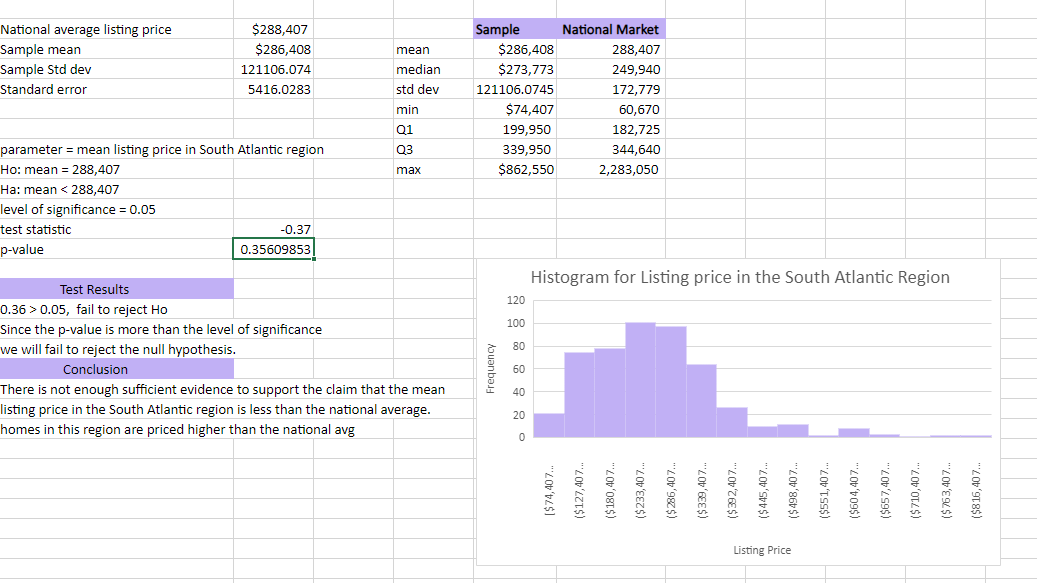1037x583 pixels.
Task: Select the first histogram bar at $74,407 bin
Action: [x=549, y=425]
